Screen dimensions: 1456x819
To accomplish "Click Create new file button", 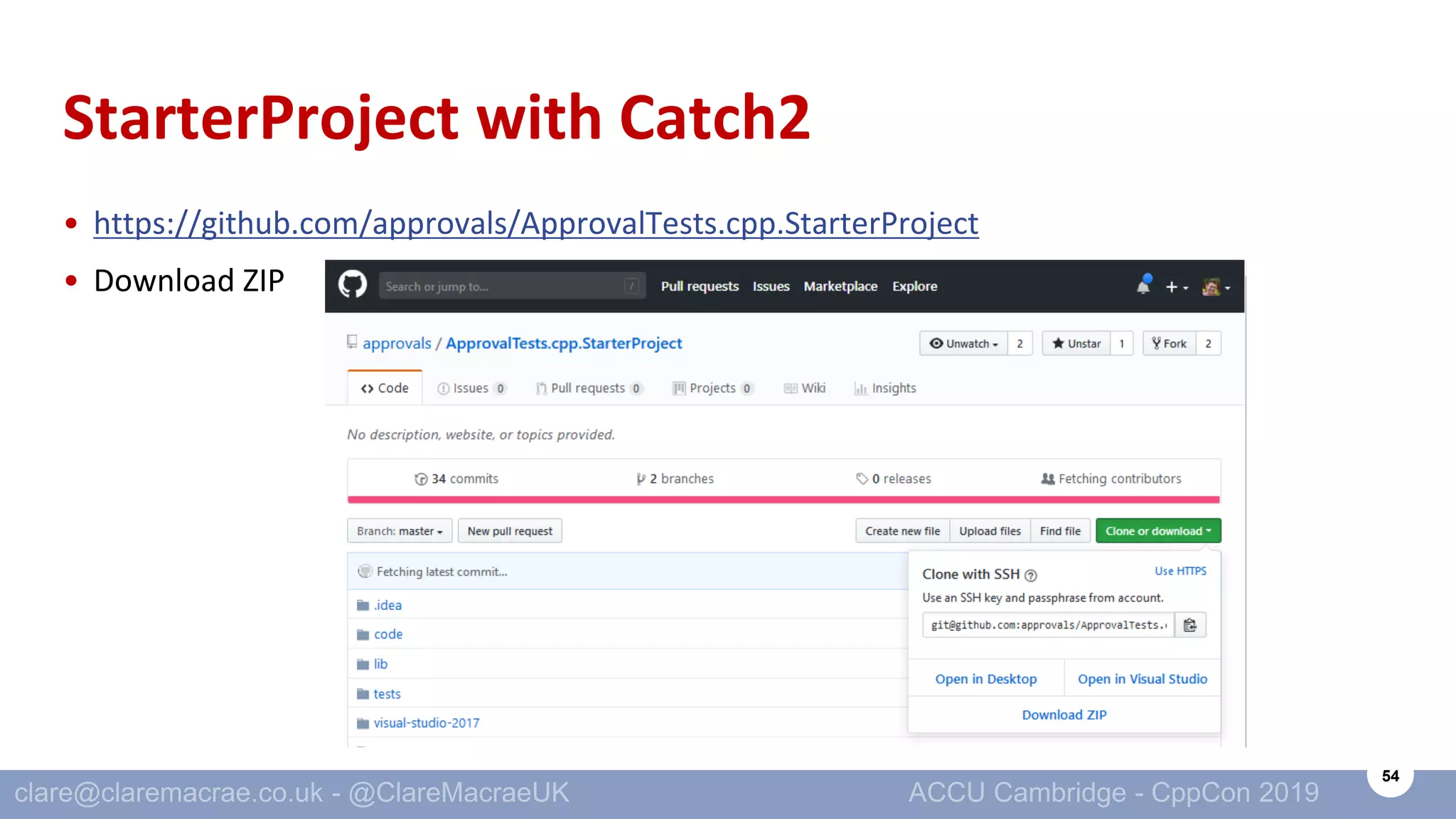I will pos(902,531).
